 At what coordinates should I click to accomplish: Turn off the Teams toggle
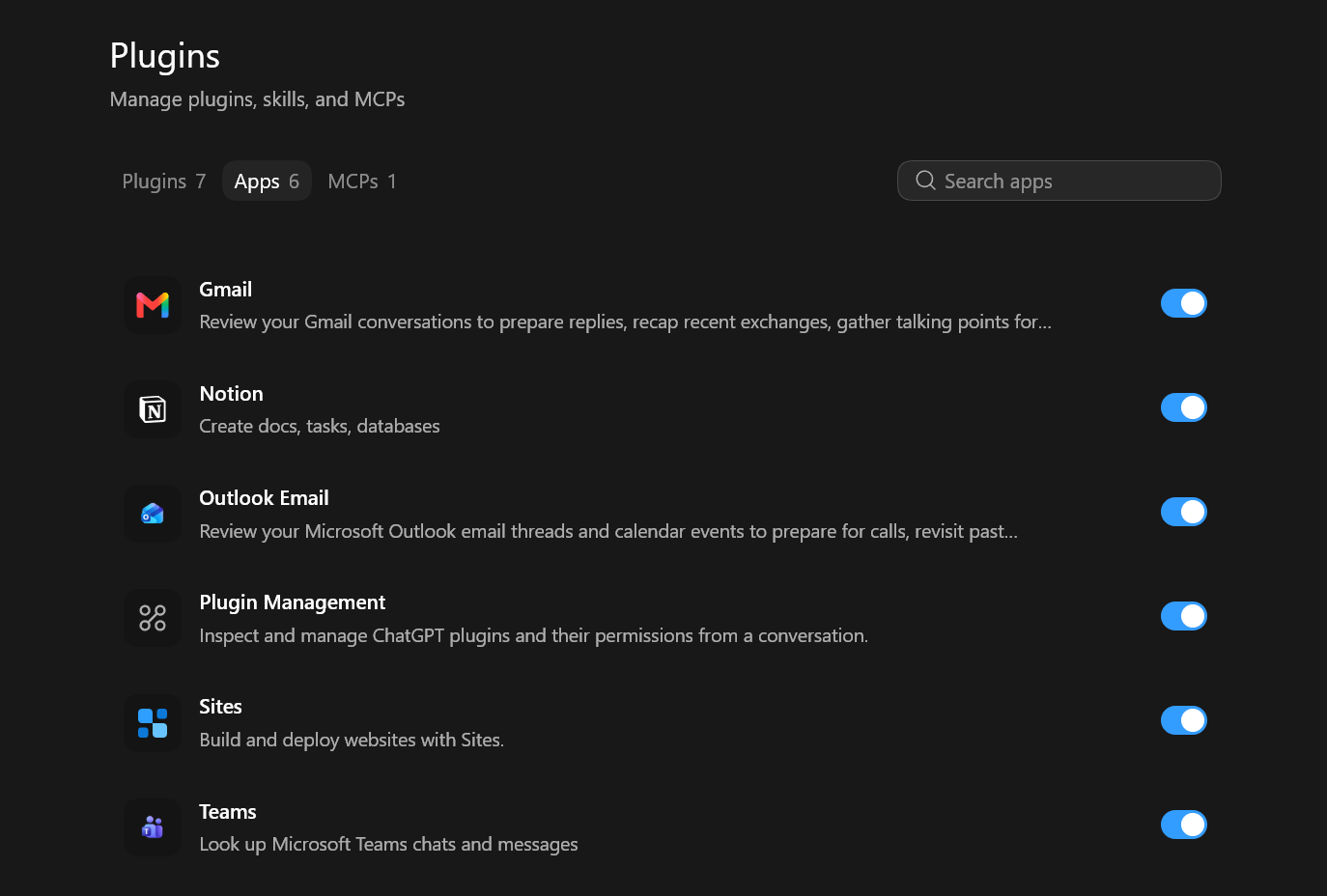(x=1184, y=825)
